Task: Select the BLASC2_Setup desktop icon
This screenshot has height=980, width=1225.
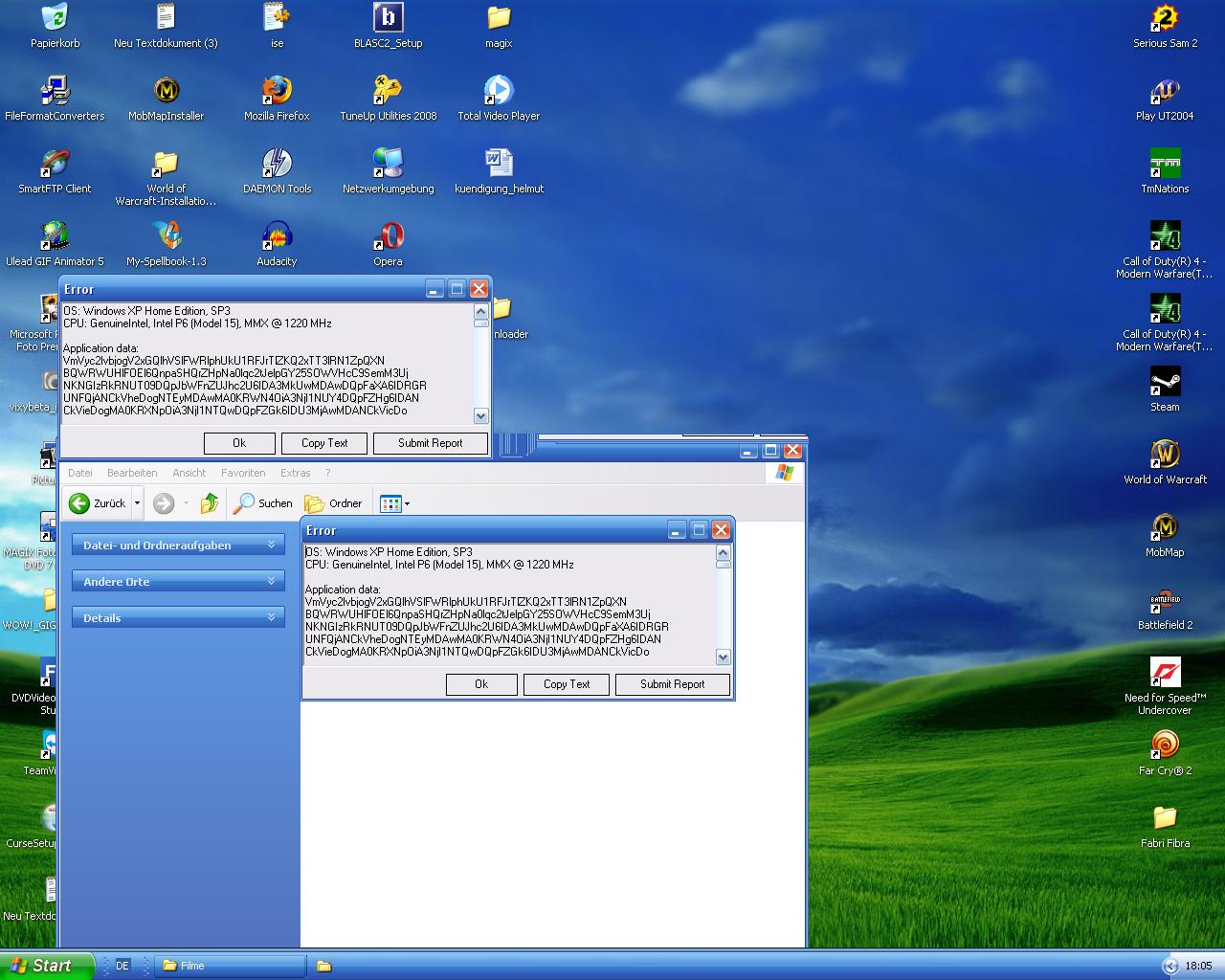Action: coord(388,26)
